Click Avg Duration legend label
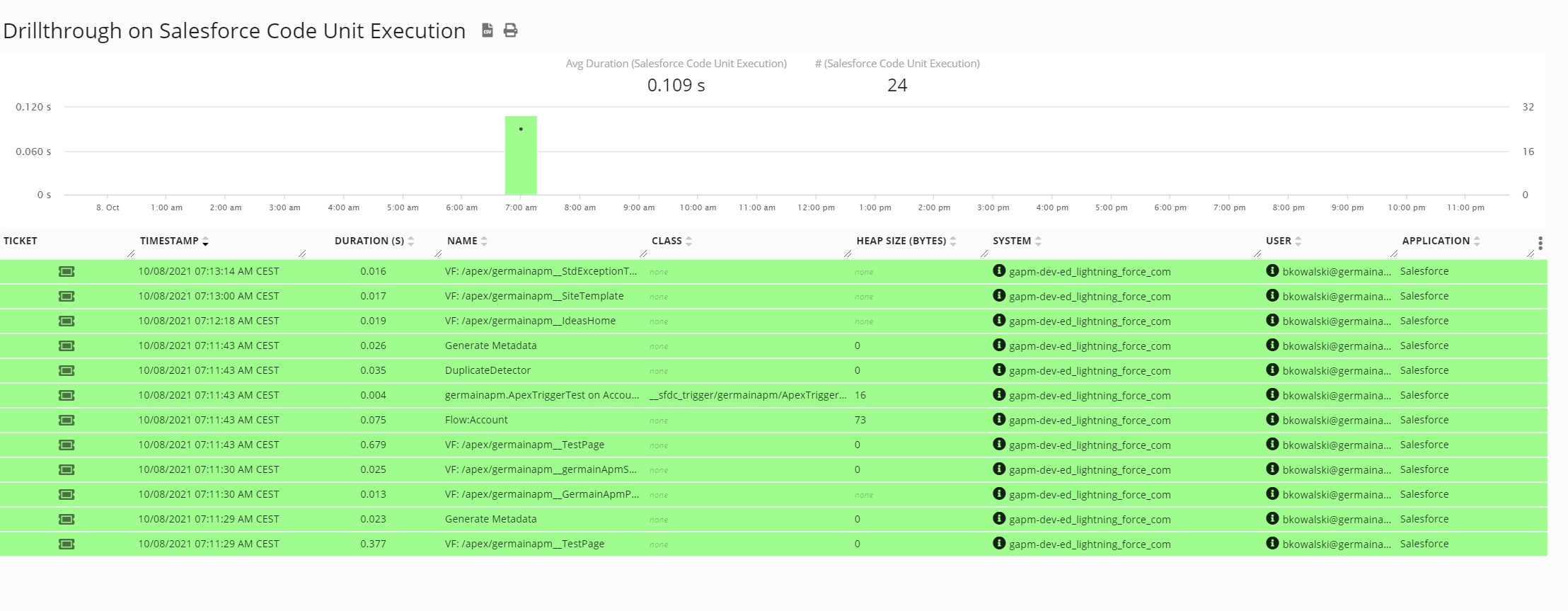The width and height of the screenshot is (1568, 611). [676, 64]
